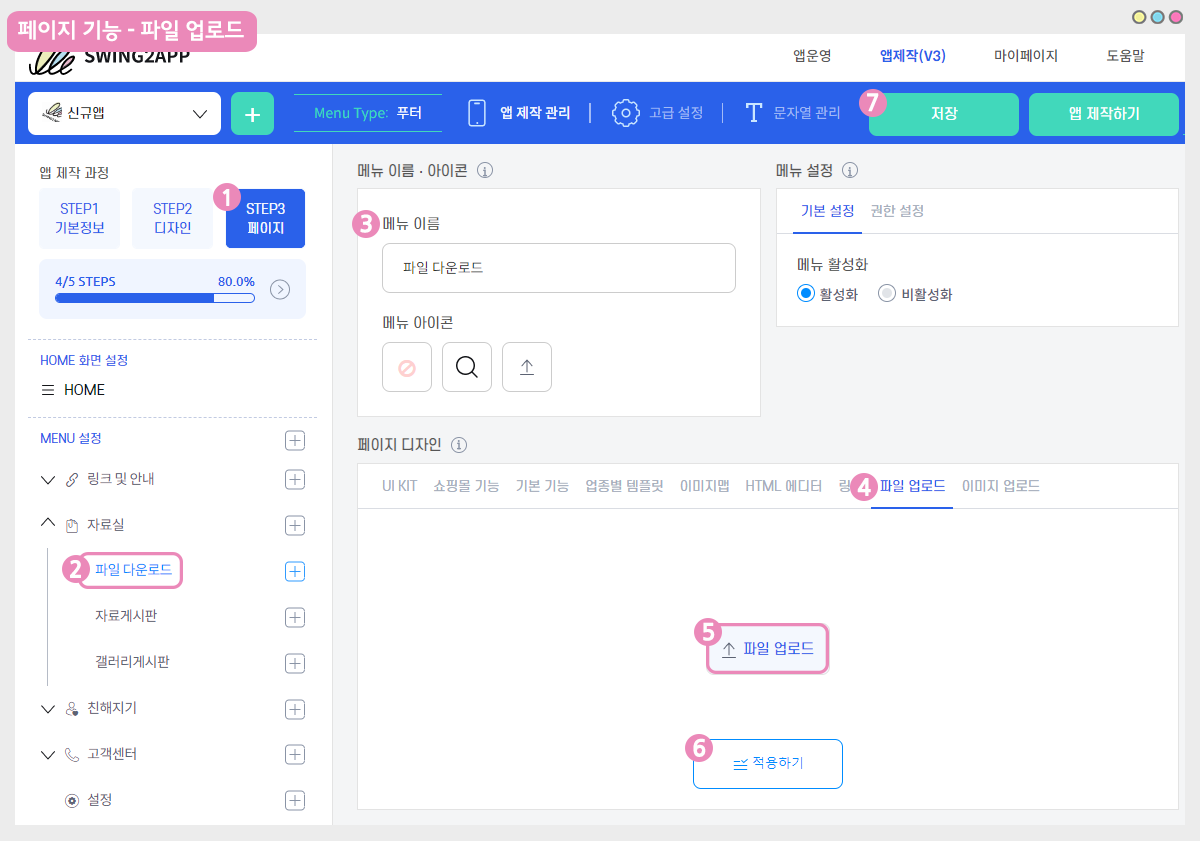Open the 이미지 업로드 tab
This screenshot has height=841, width=1200.
(x=1000, y=486)
